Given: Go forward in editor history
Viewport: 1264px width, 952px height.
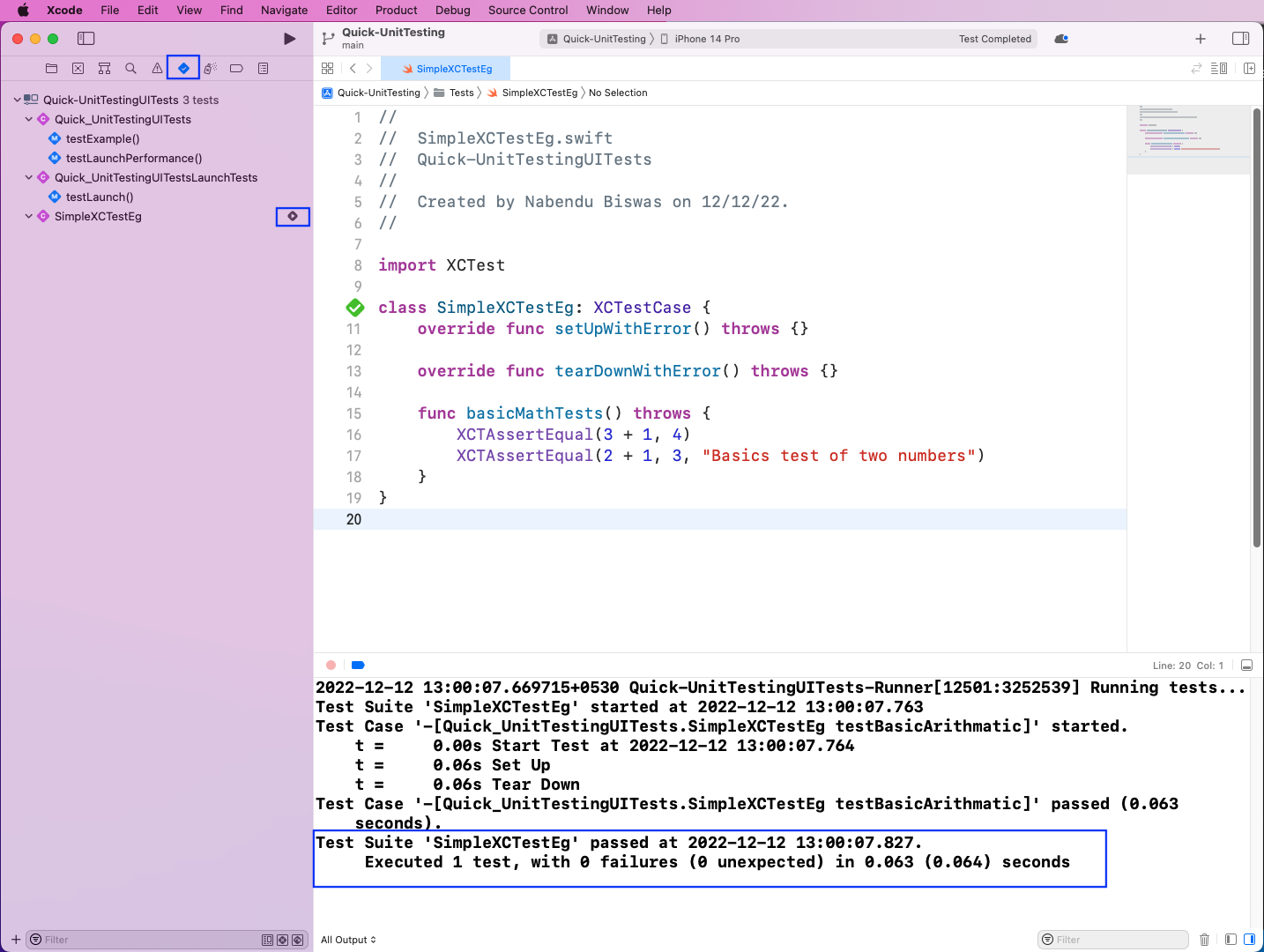Looking at the screenshot, I should click(x=369, y=68).
